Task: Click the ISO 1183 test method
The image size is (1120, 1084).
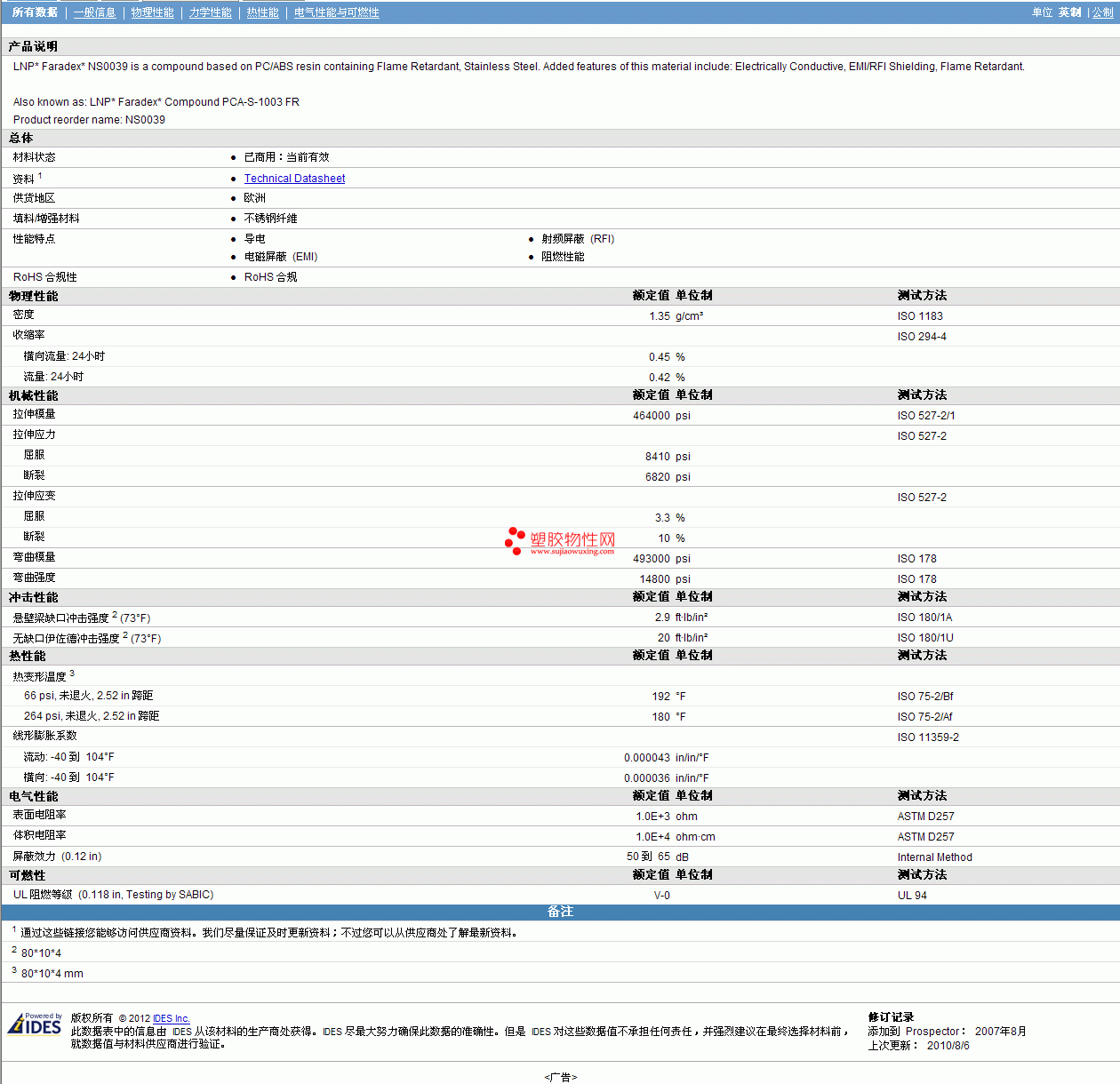Action: (x=920, y=316)
